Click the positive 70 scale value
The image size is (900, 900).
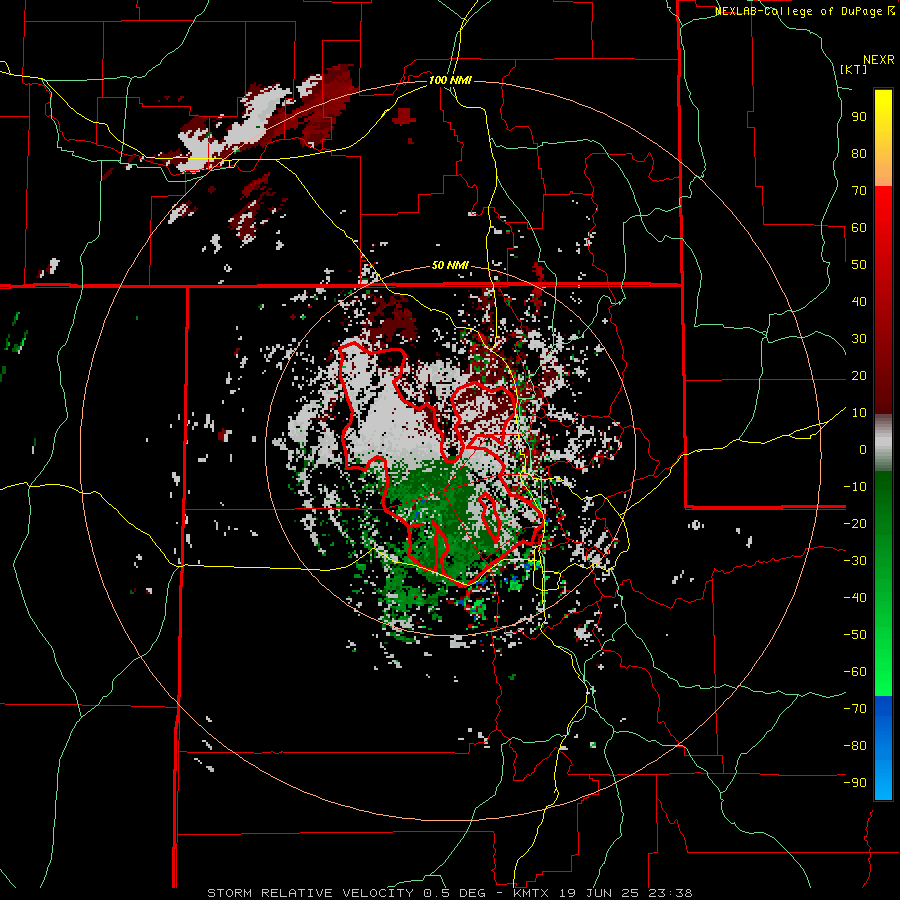(859, 191)
